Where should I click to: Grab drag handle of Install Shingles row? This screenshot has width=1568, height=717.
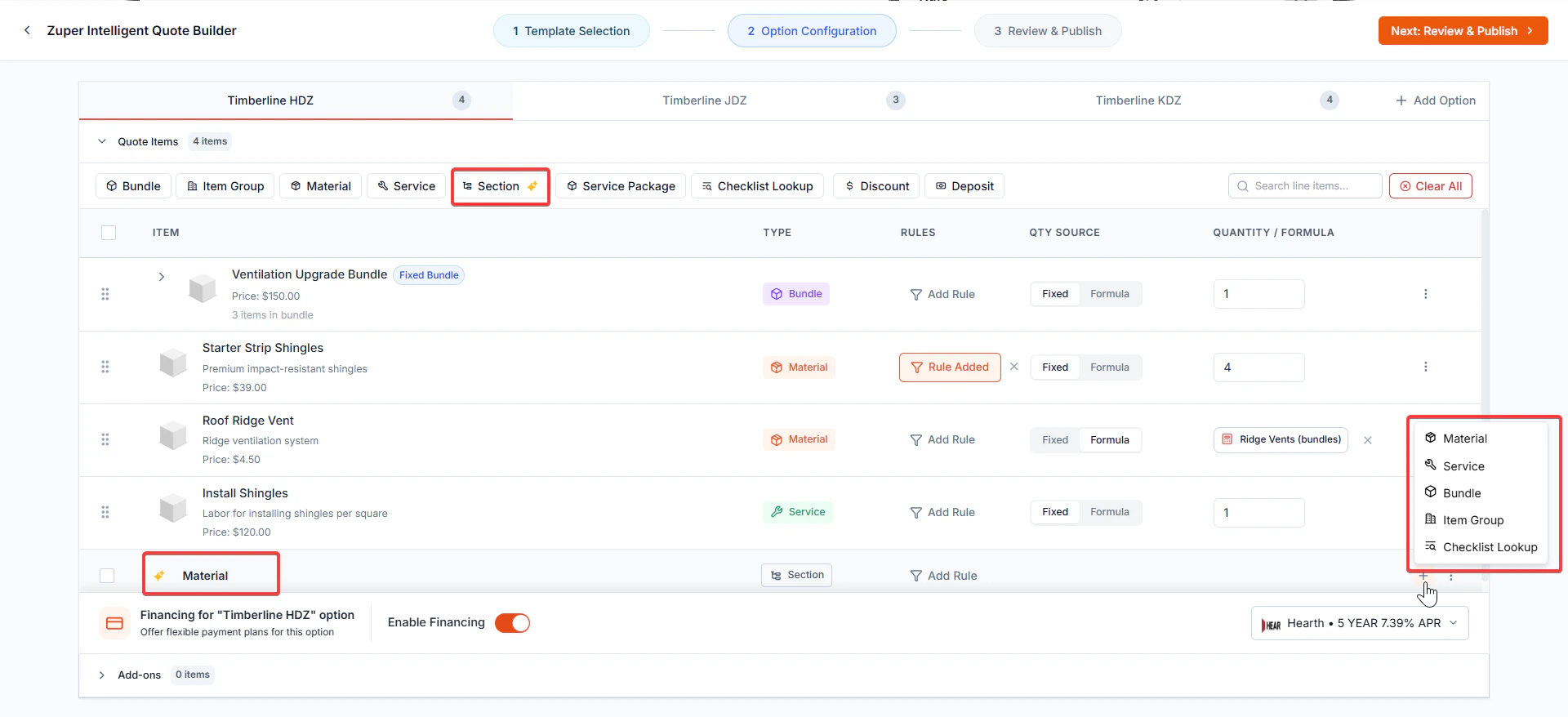[x=105, y=512]
